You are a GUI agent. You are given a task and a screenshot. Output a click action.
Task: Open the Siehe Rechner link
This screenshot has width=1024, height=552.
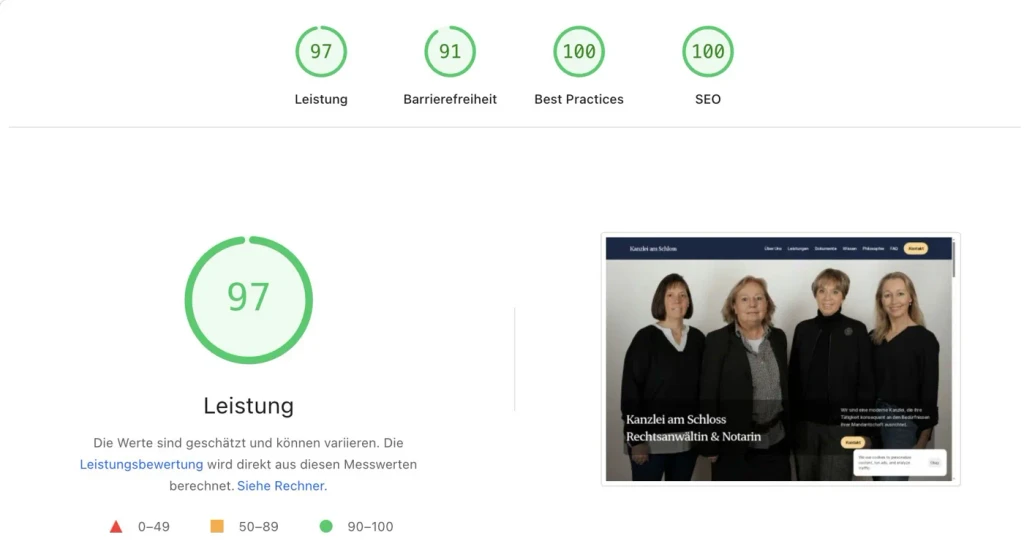click(x=281, y=486)
